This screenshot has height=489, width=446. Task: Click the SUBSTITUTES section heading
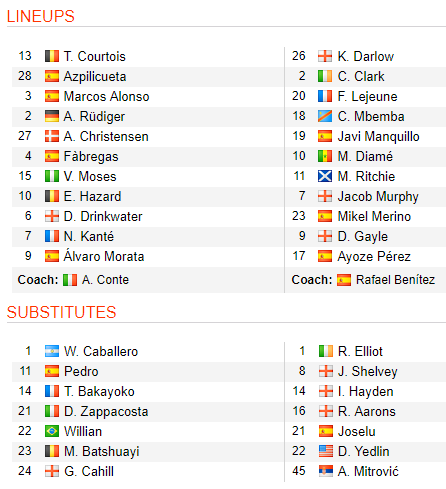tap(61, 312)
